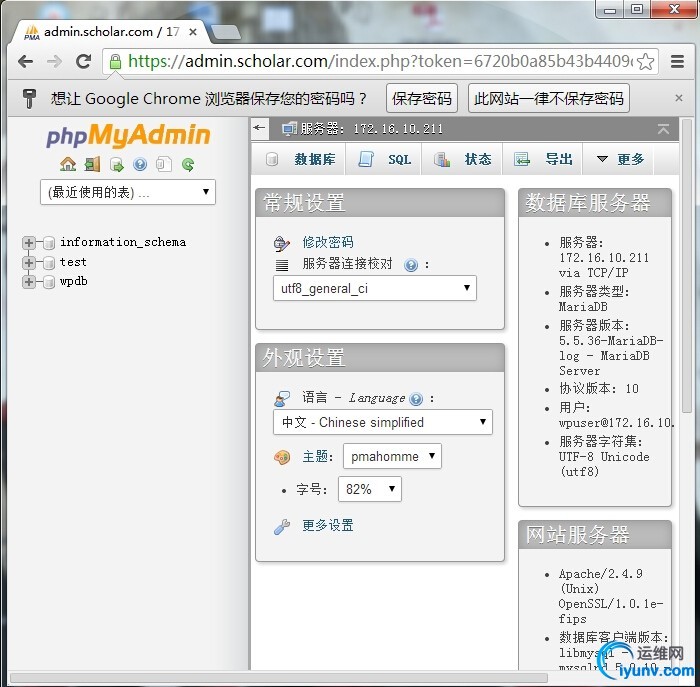Click the information_schema database icon

(49, 242)
